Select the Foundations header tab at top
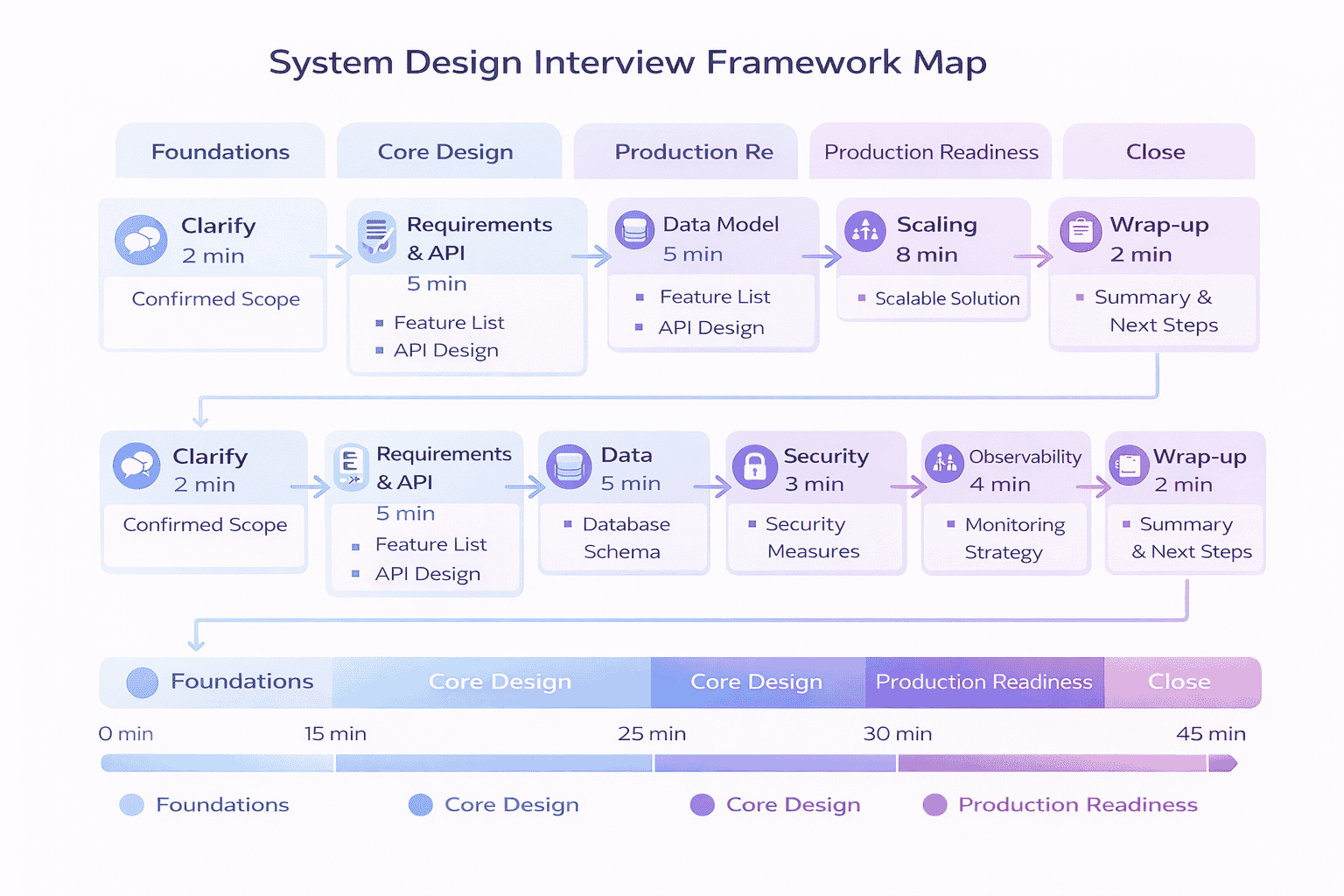Image resolution: width=1344 pixels, height=896 pixels. click(x=220, y=152)
